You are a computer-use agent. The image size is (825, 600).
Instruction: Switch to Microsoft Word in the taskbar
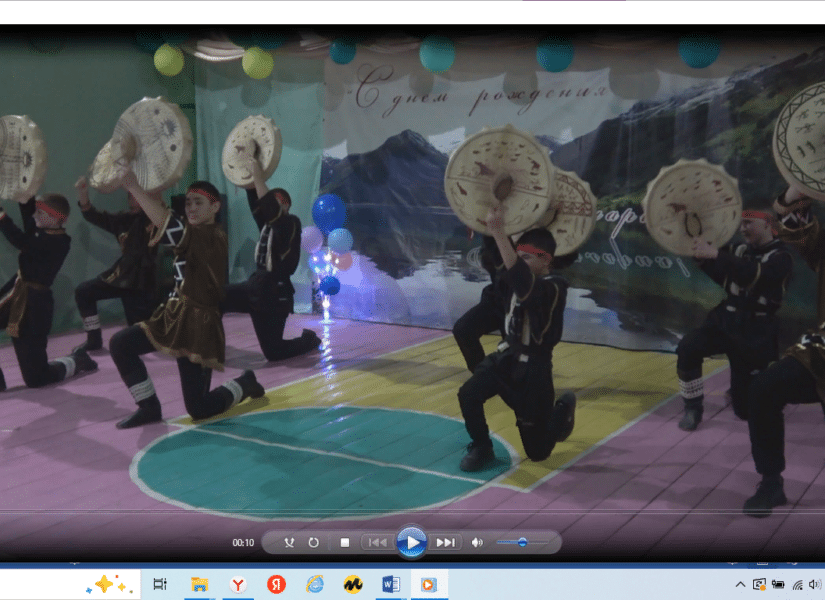[x=391, y=584]
